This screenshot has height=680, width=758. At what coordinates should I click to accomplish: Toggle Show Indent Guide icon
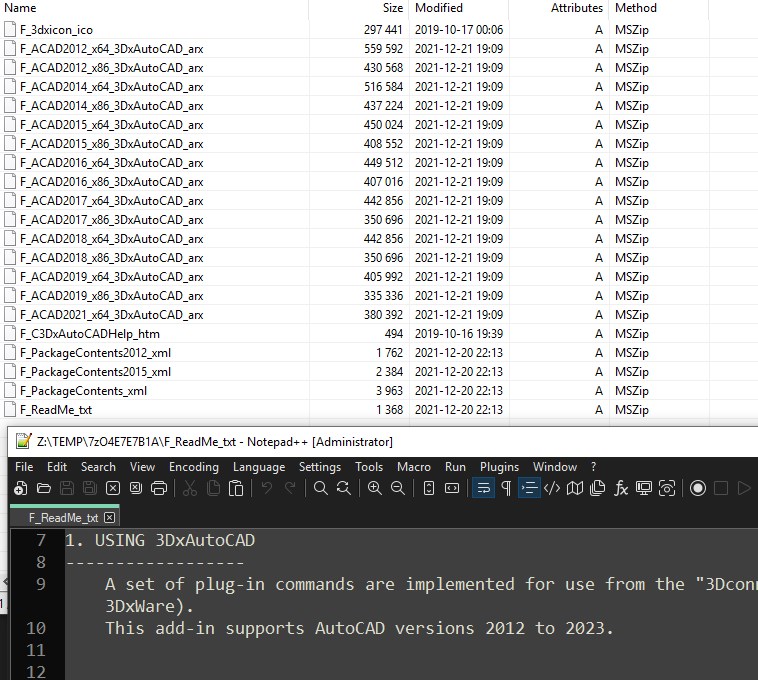pyautogui.click(x=529, y=489)
